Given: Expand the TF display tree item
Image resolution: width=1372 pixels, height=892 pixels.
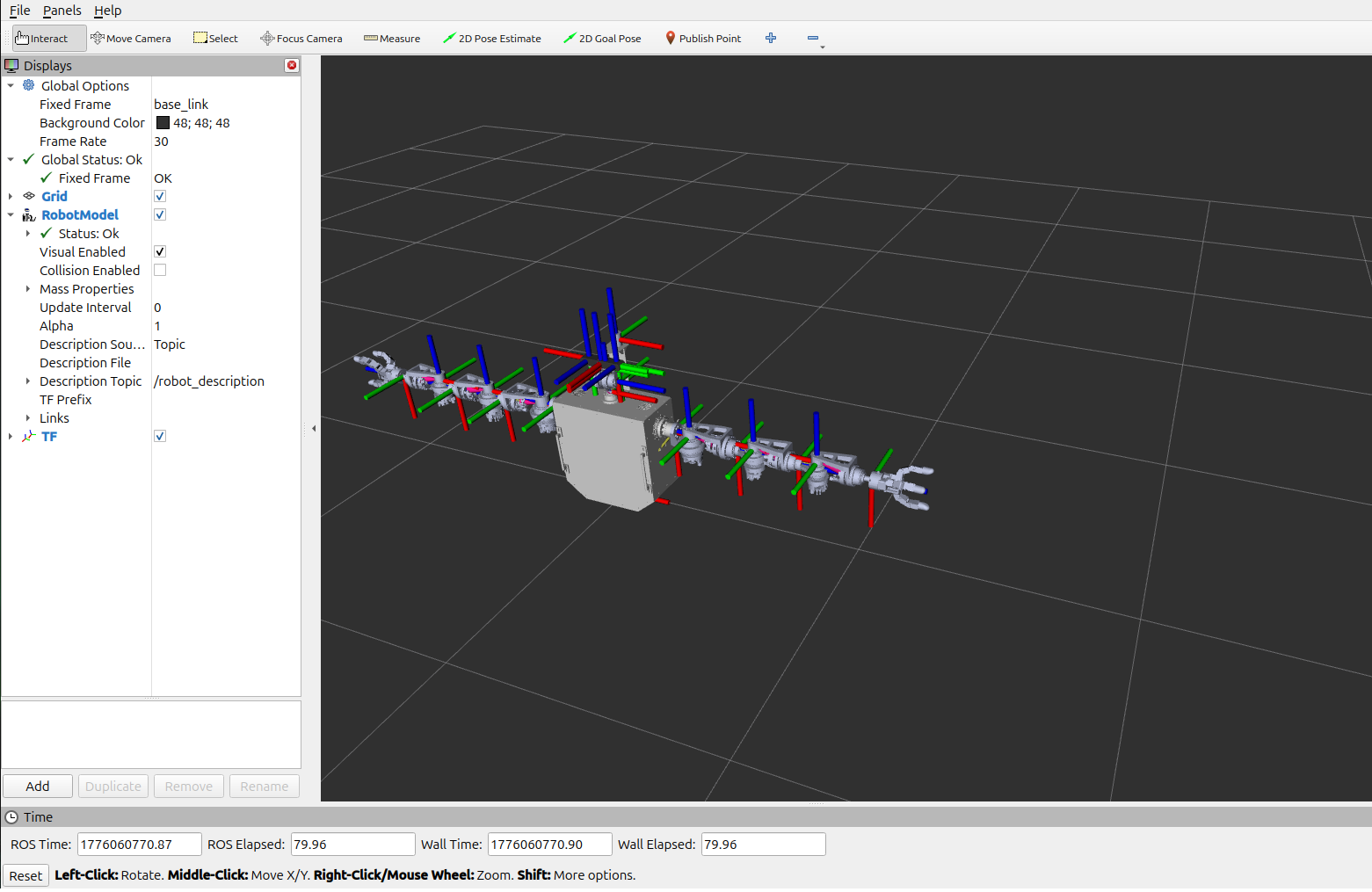Looking at the screenshot, I should click(x=11, y=437).
